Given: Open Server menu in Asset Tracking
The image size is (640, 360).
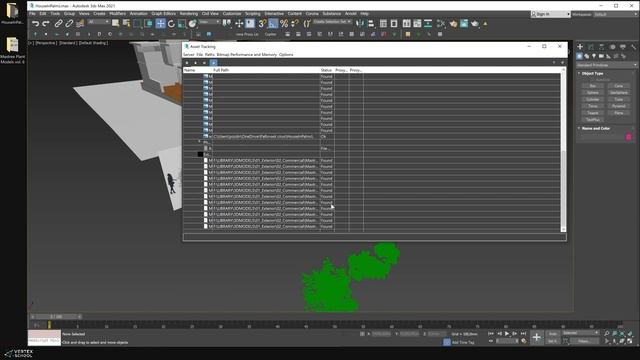Looking at the screenshot, I should click(189, 54).
